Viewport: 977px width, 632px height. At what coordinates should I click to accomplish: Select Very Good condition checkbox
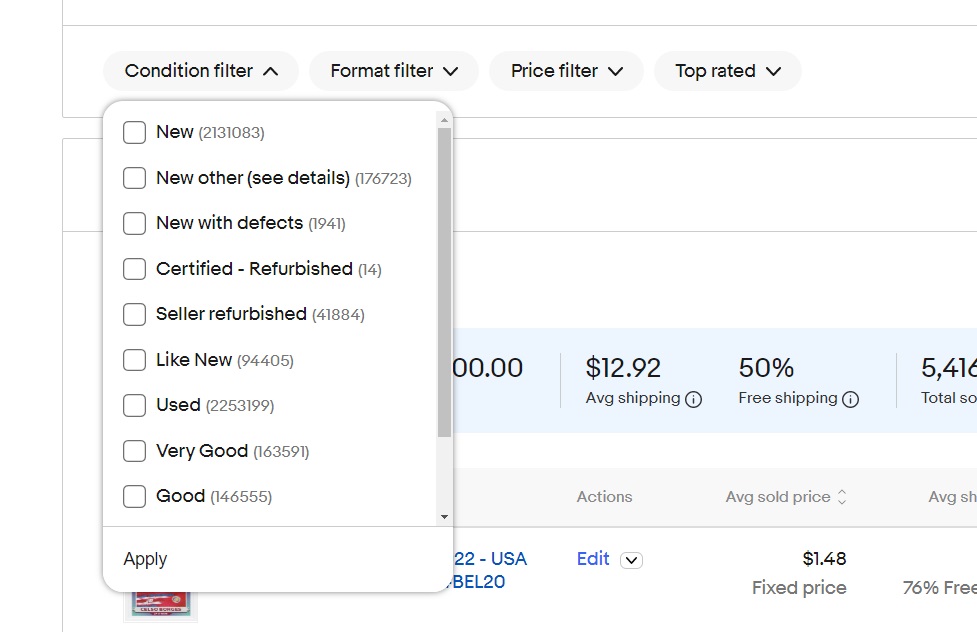tap(135, 451)
